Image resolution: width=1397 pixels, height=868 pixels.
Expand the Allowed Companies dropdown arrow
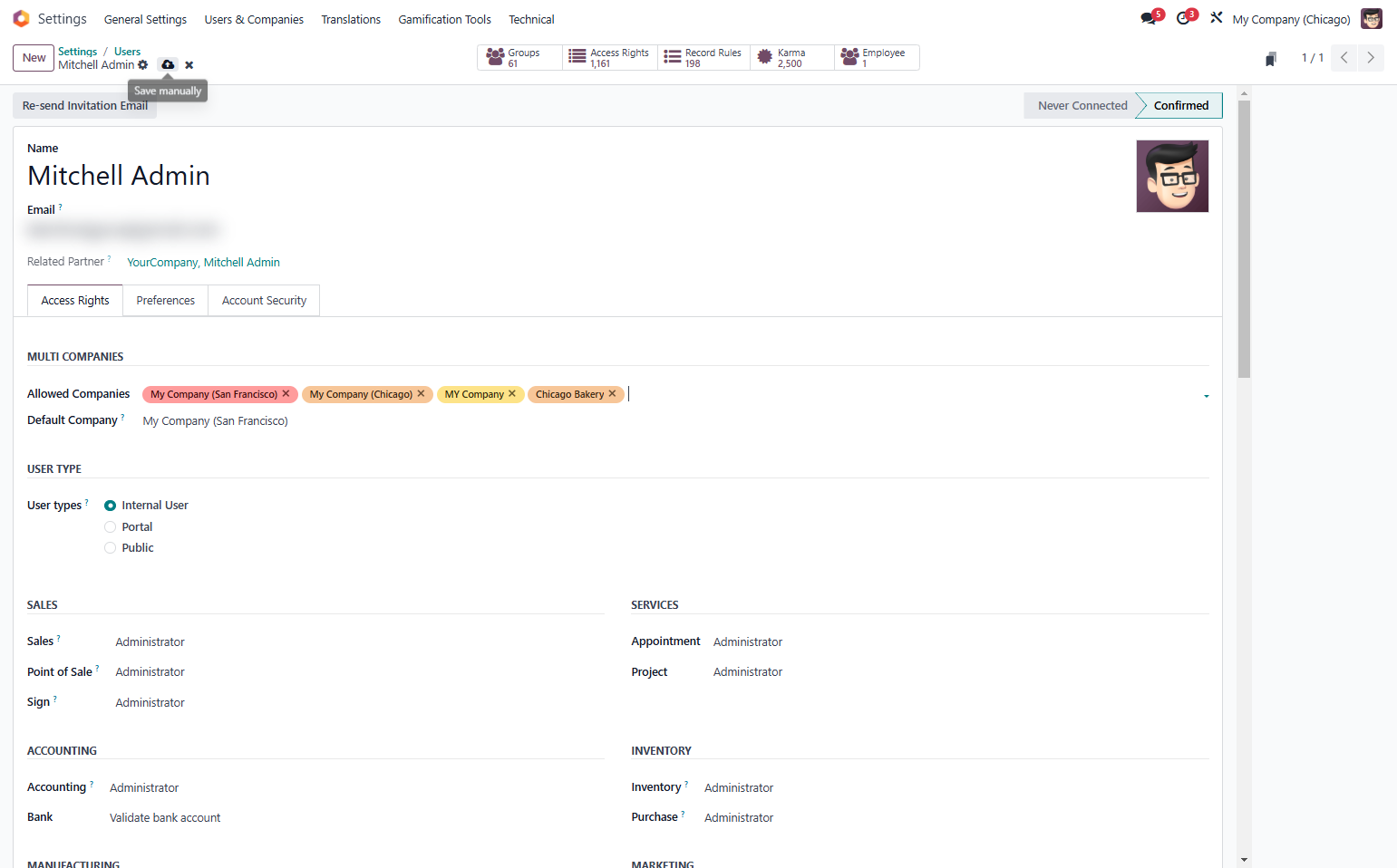tap(1206, 396)
